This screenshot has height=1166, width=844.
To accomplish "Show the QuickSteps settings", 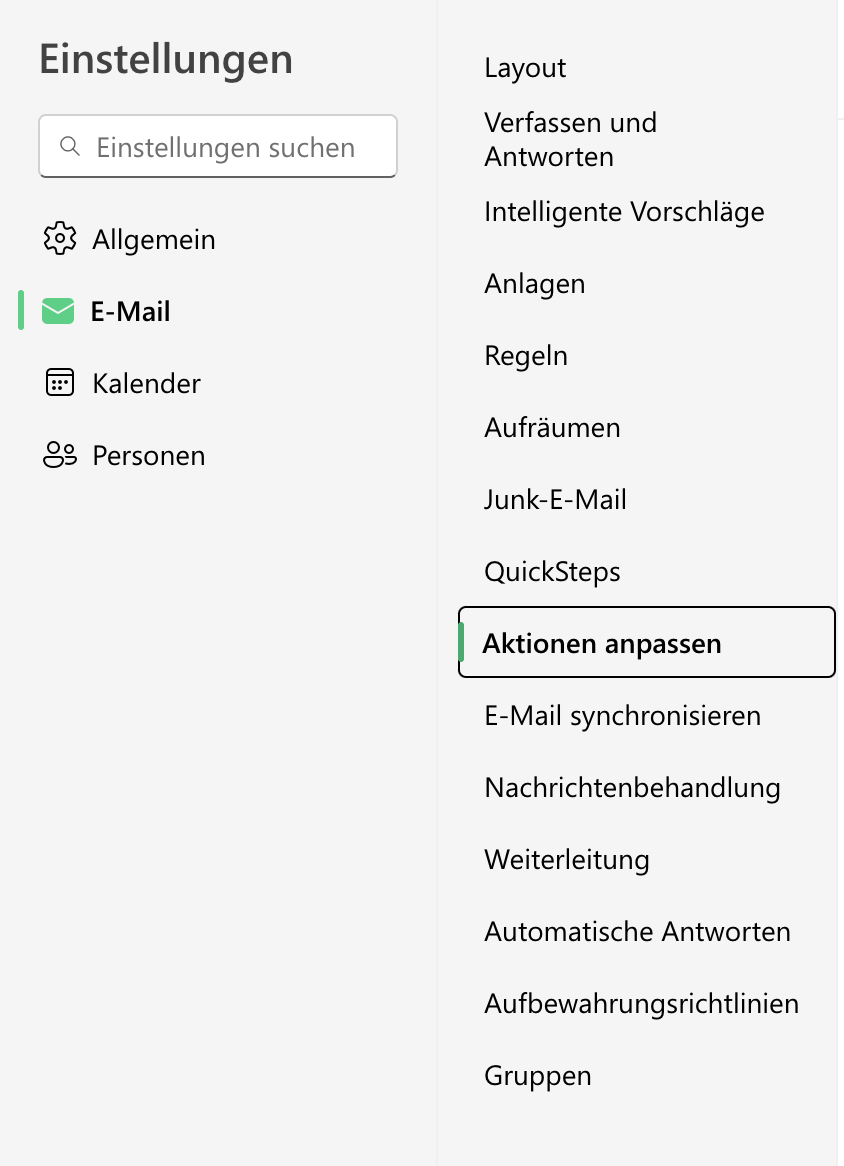I will point(552,572).
